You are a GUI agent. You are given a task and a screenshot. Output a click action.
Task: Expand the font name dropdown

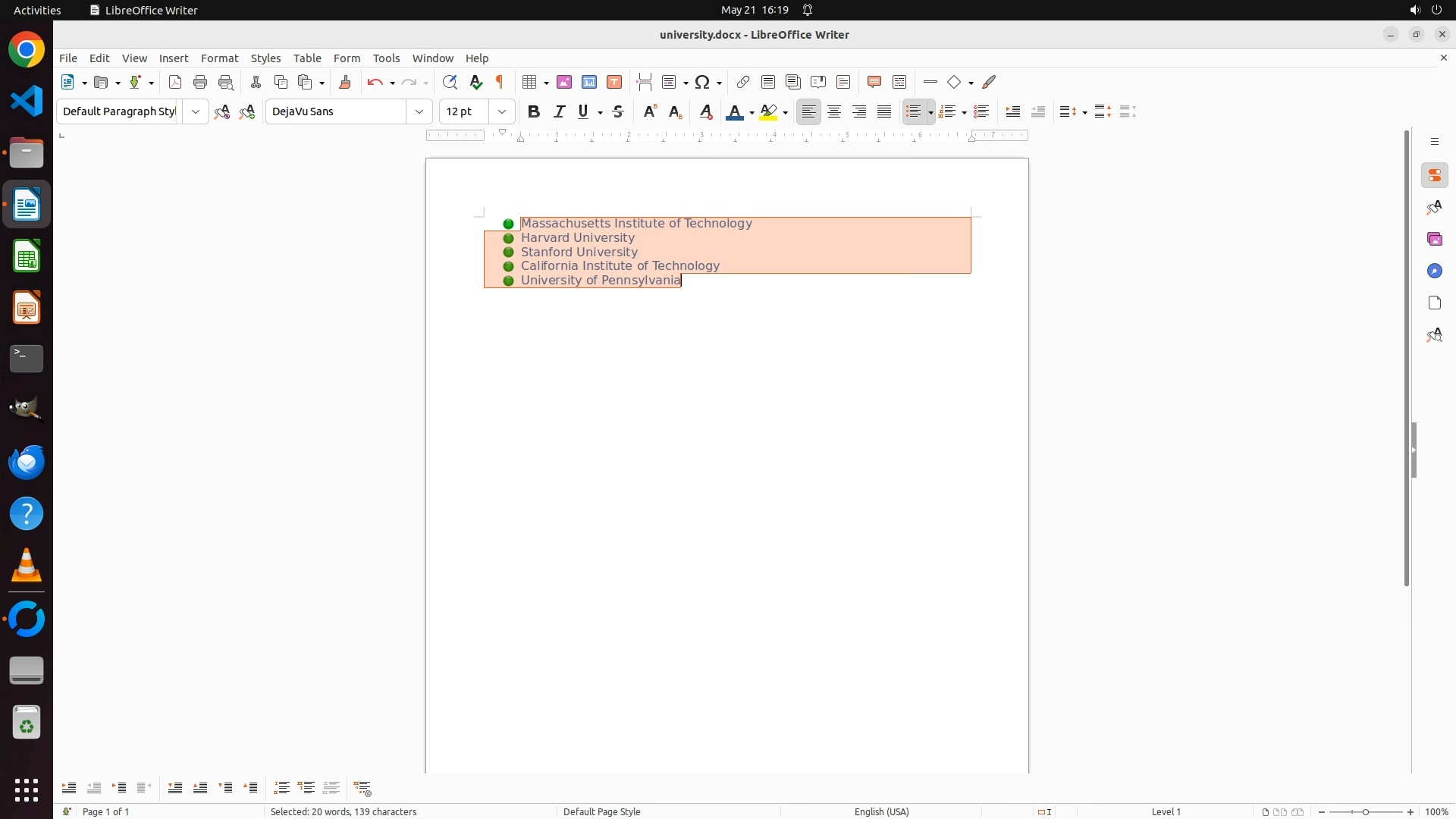click(419, 111)
